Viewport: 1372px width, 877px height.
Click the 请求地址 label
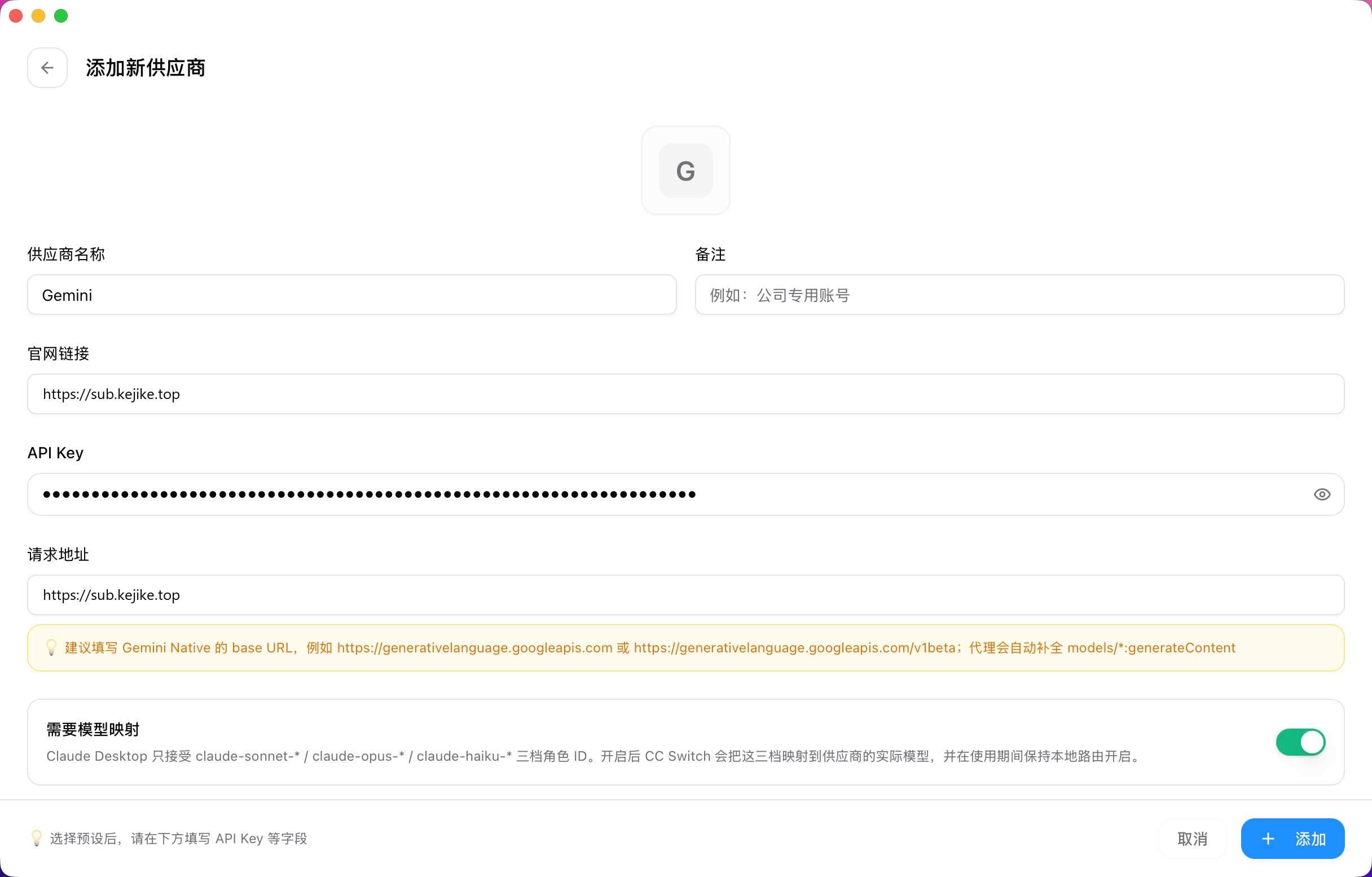pyautogui.click(x=58, y=554)
